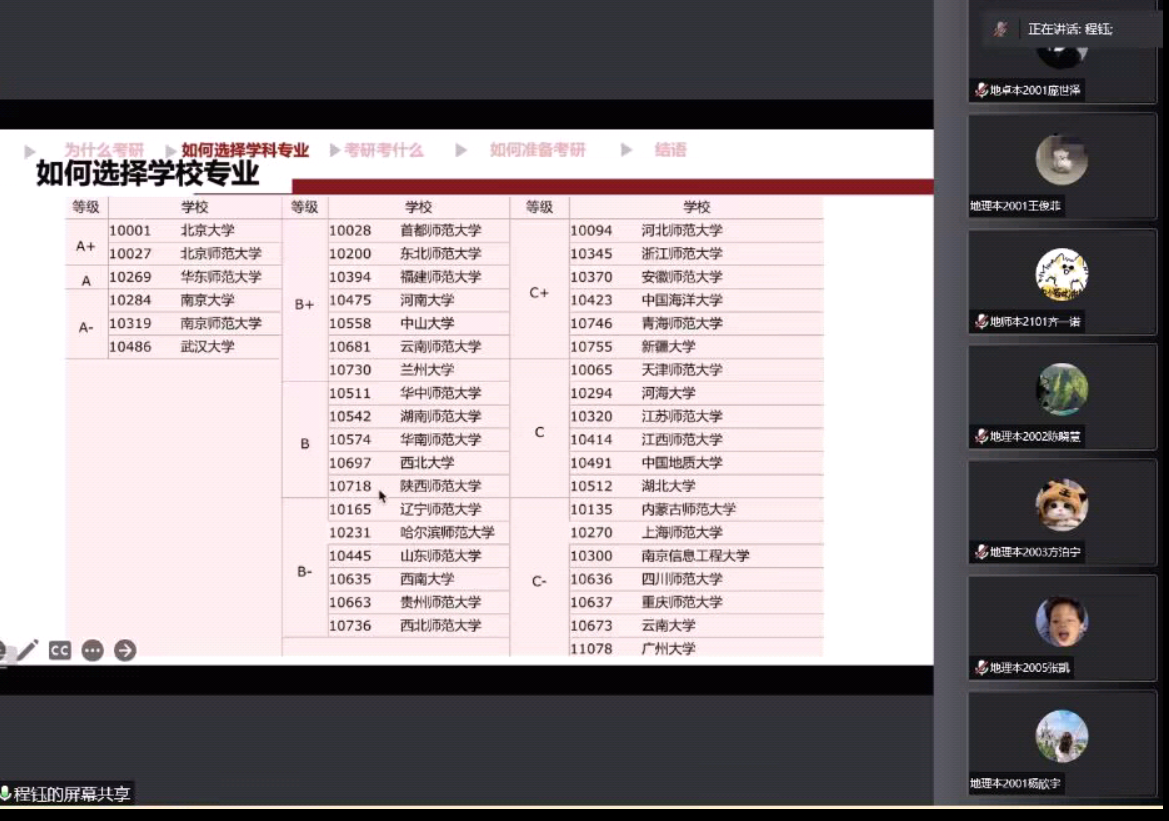Click the 新疆大学 cell
Screen dimensions: 1169x821
pyautogui.click(x=669, y=346)
